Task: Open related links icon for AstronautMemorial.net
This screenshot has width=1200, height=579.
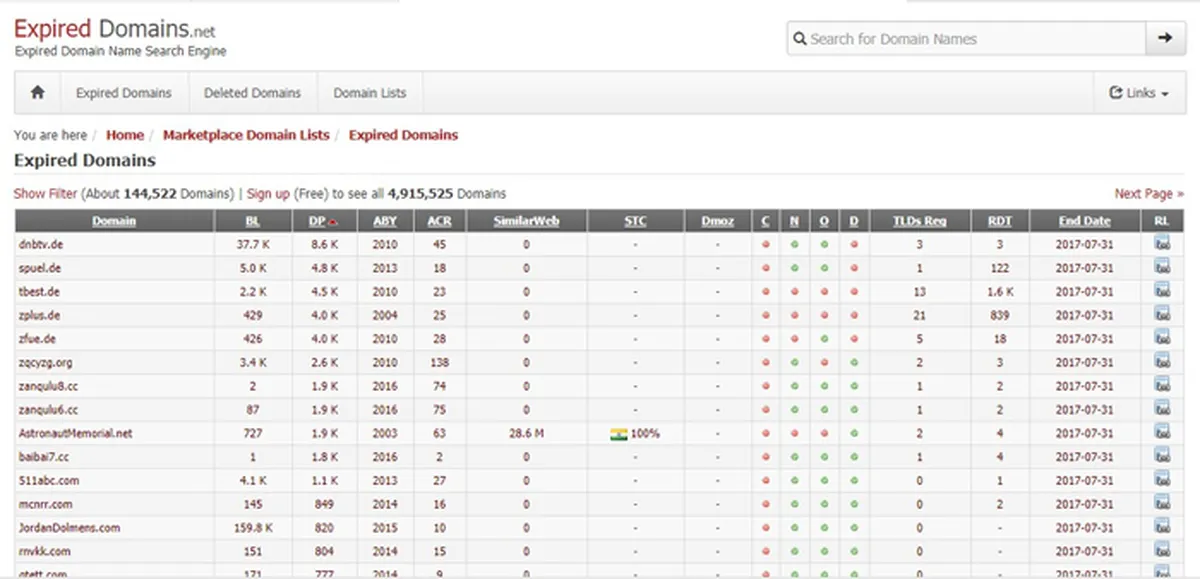Action: (x=1161, y=433)
